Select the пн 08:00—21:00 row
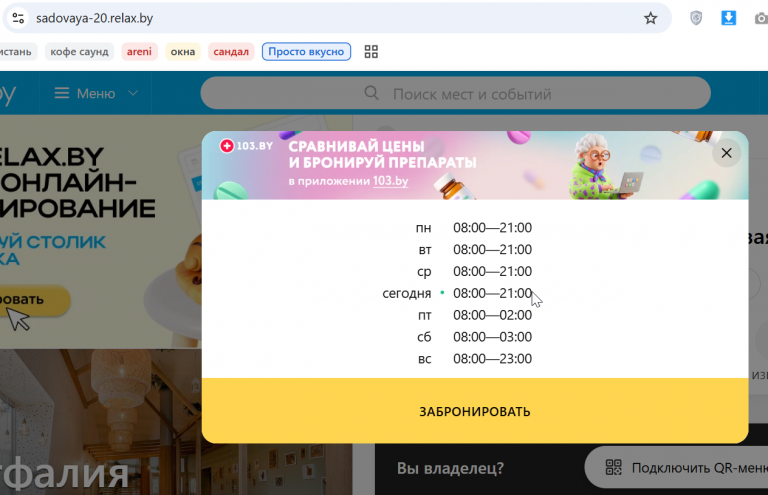The image size is (768, 495). pos(473,228)
